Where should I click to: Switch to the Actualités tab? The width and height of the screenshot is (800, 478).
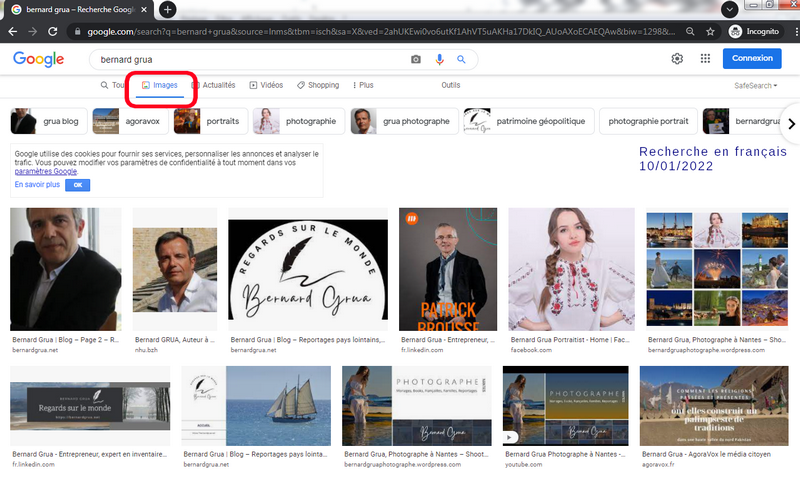tap(214, 86)
